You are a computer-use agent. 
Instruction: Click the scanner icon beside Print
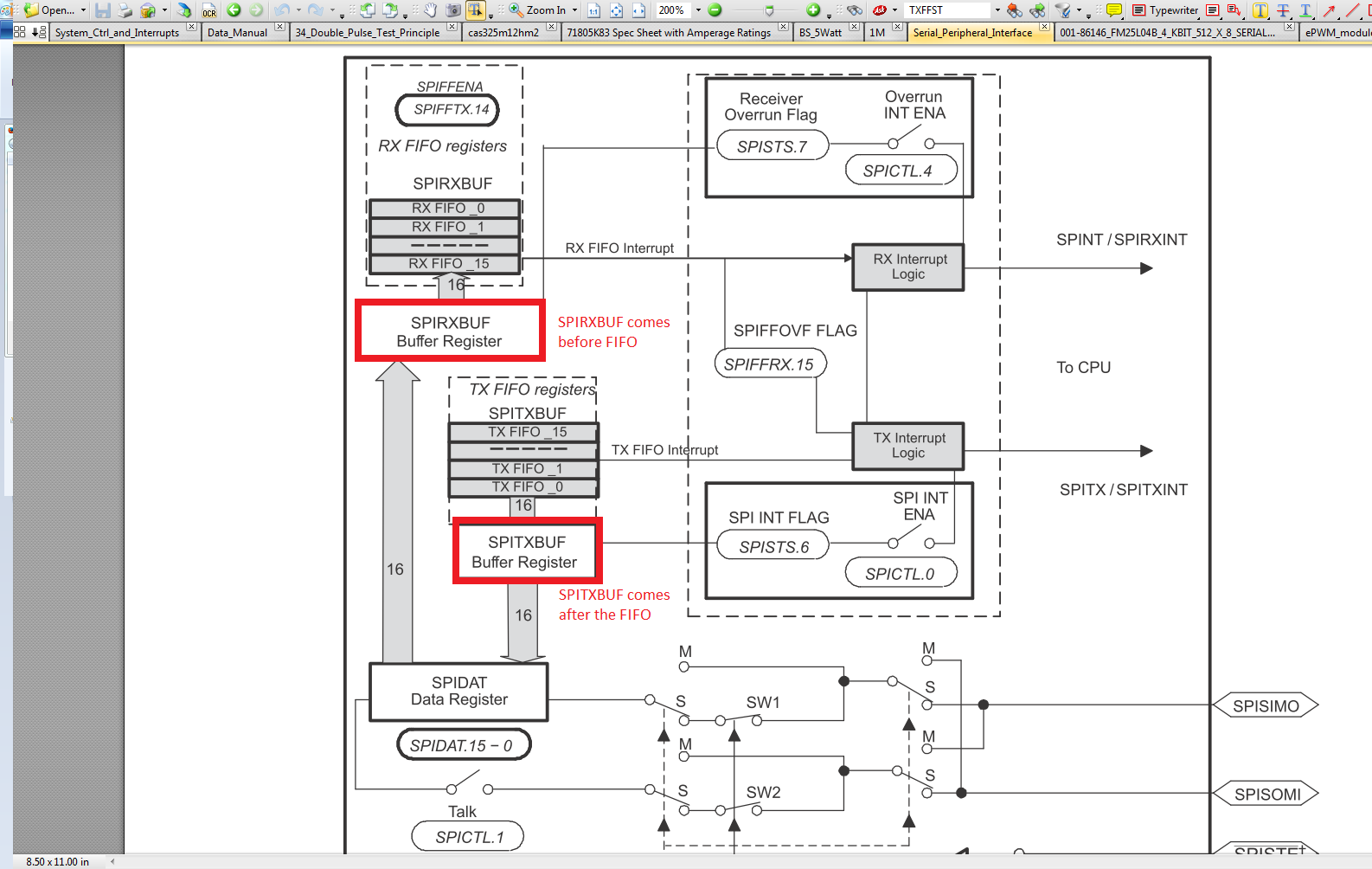pyautogui.click(x=148, y=10)
